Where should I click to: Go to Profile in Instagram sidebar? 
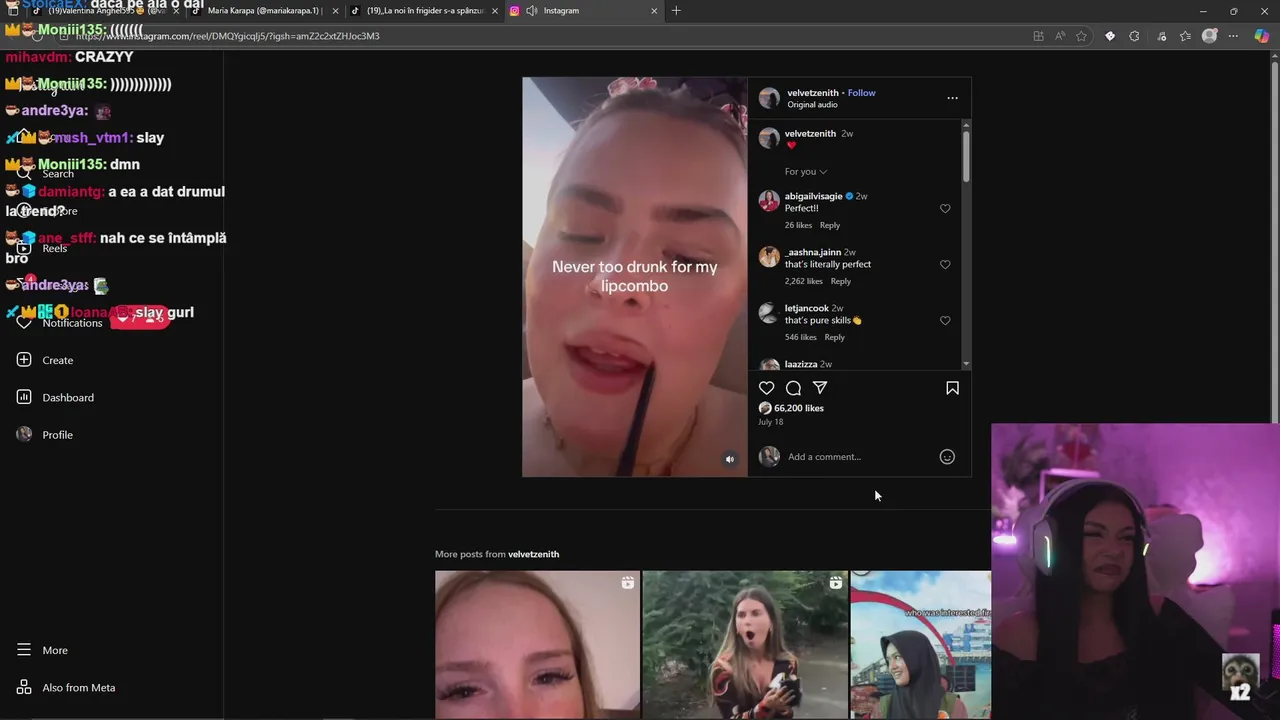point(45,435)
